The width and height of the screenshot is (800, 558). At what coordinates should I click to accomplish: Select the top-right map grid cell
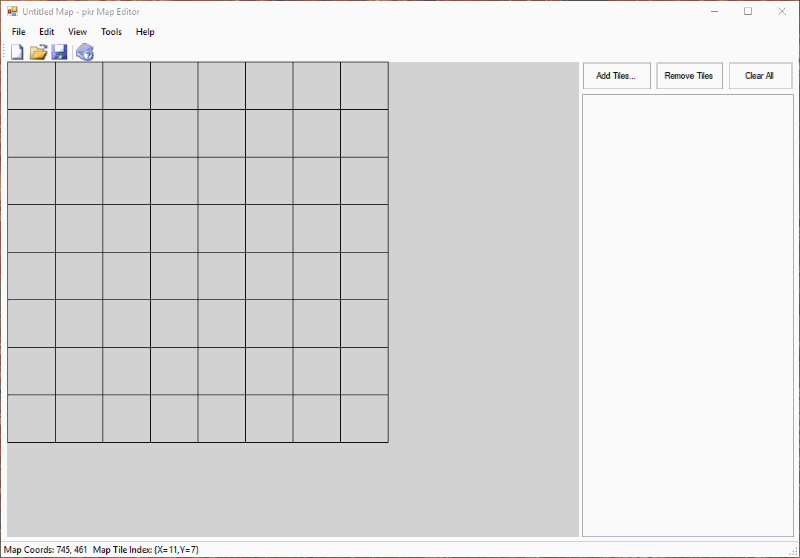(x=364, y=86)
